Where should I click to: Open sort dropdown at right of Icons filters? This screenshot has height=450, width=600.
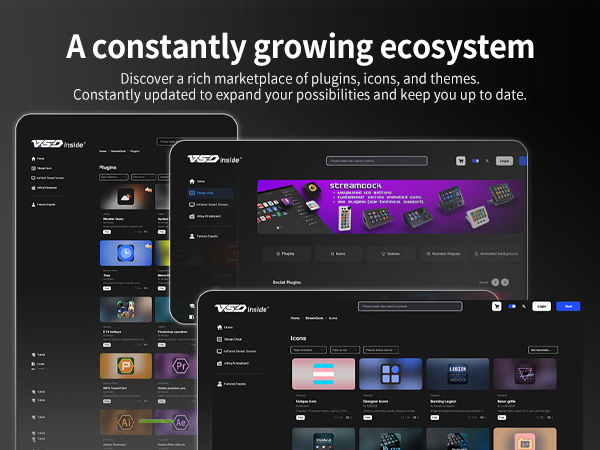(543, 350)
